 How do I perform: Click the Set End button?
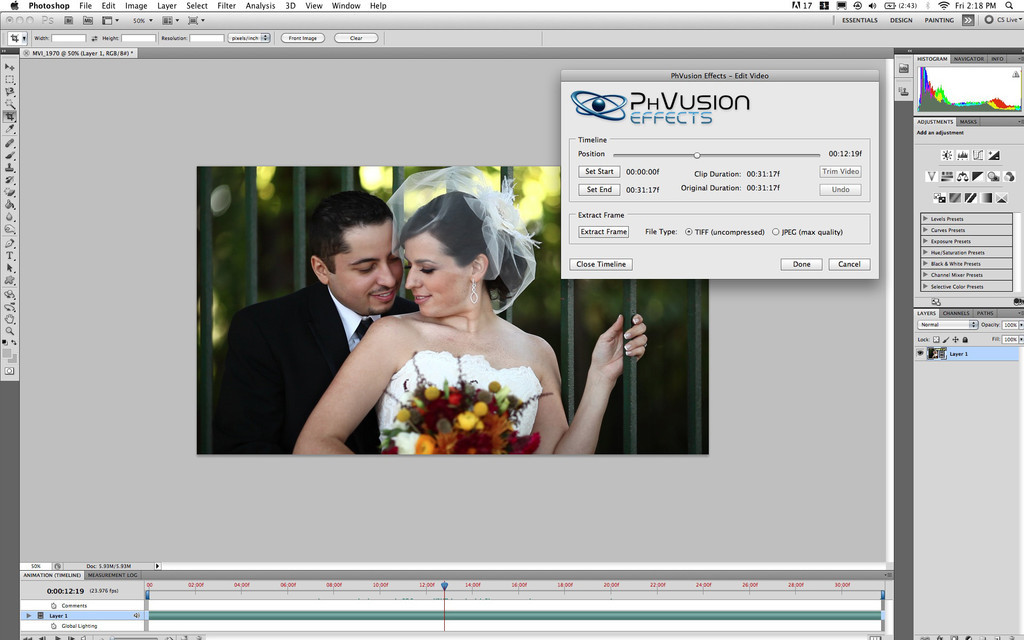[599, 189]
